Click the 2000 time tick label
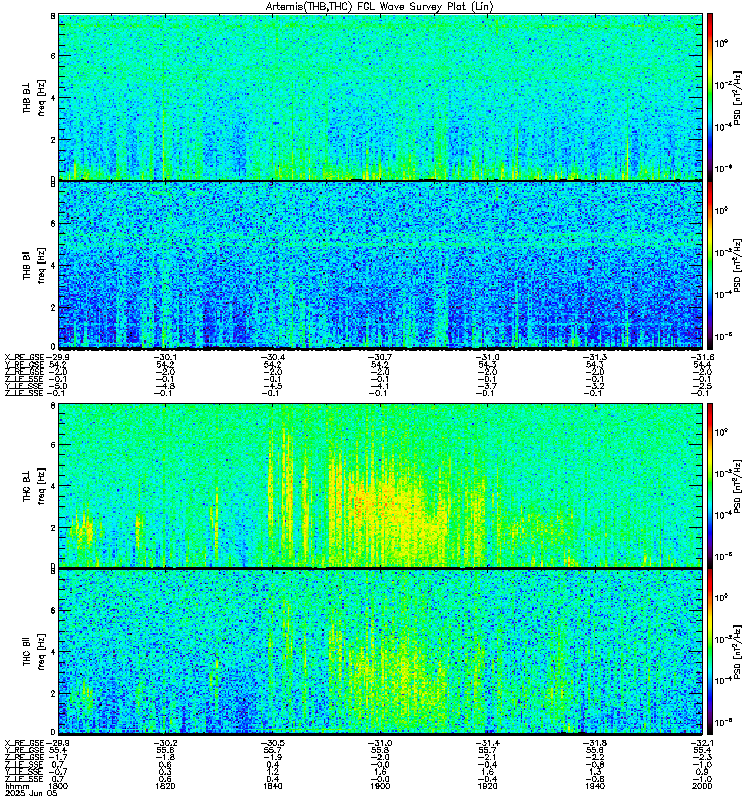Viewport: 750px width, 800px height. click(x=703, y=786)
